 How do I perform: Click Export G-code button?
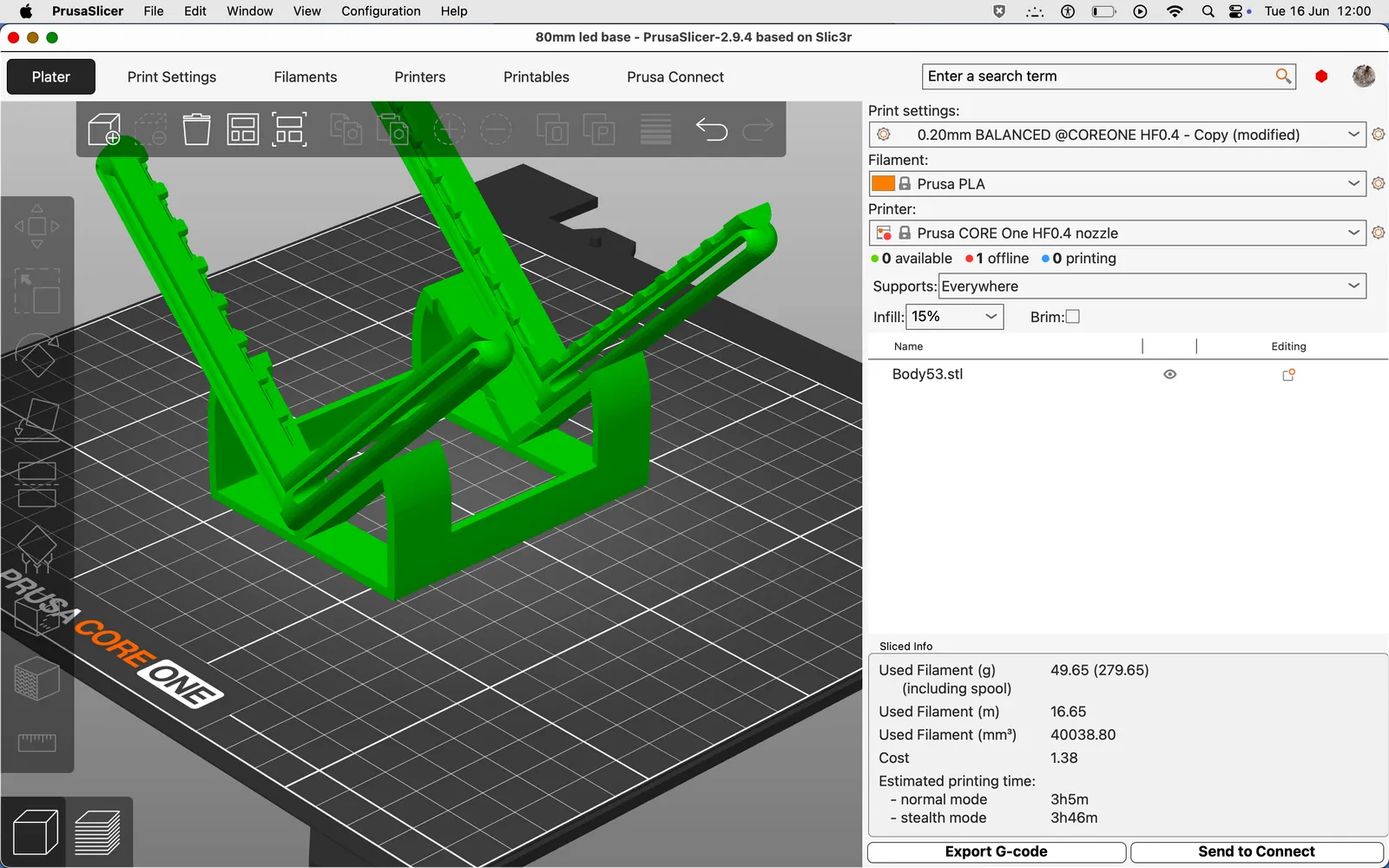click(x=997, y=852)
